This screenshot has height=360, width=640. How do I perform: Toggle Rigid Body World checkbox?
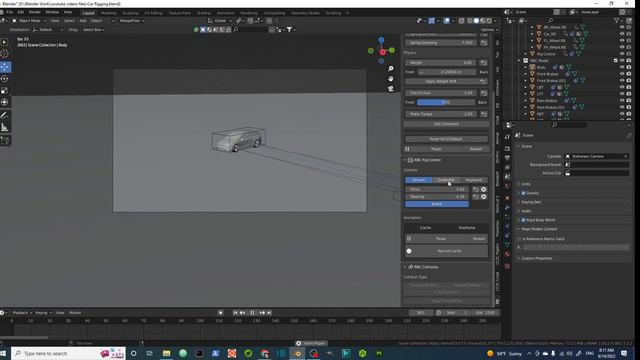pos(523,220)
